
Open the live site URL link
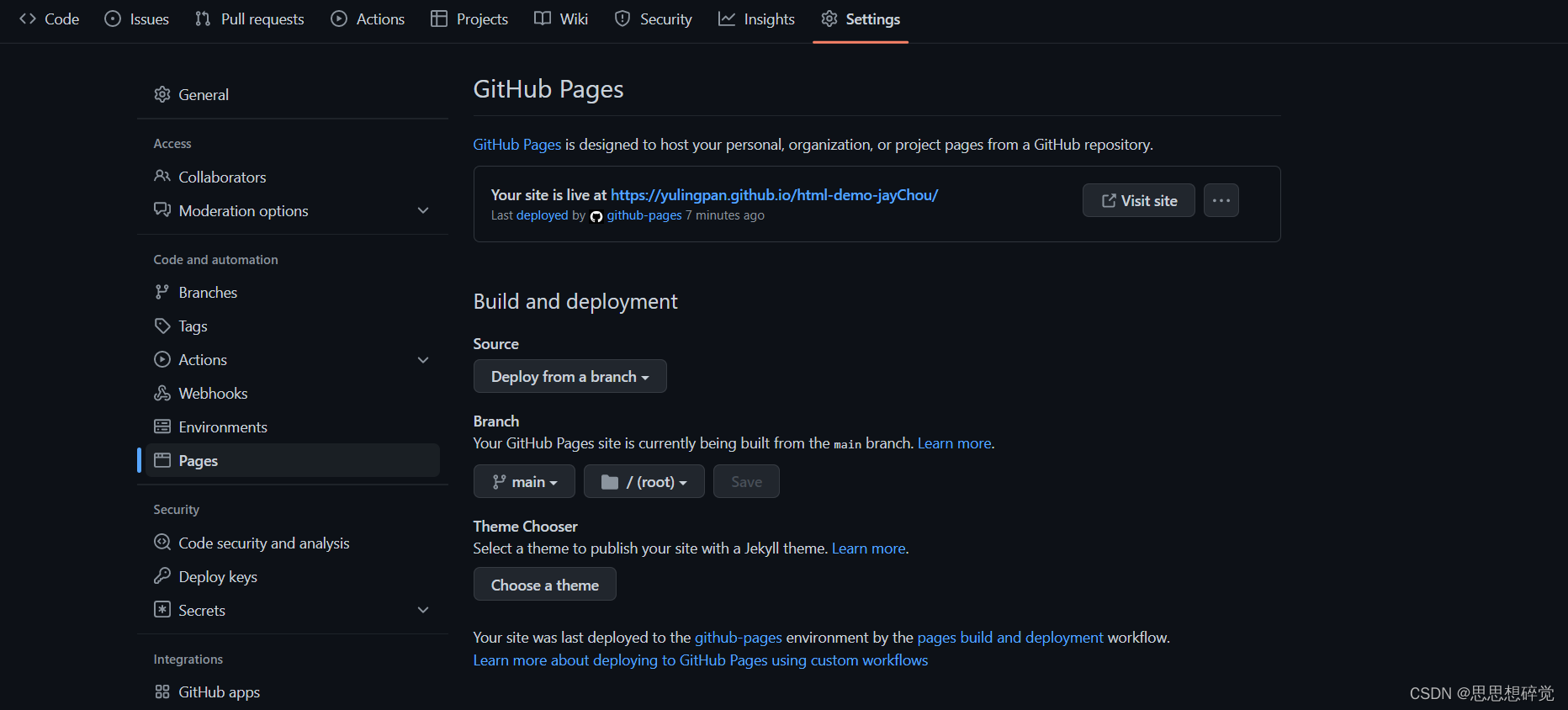774,194
